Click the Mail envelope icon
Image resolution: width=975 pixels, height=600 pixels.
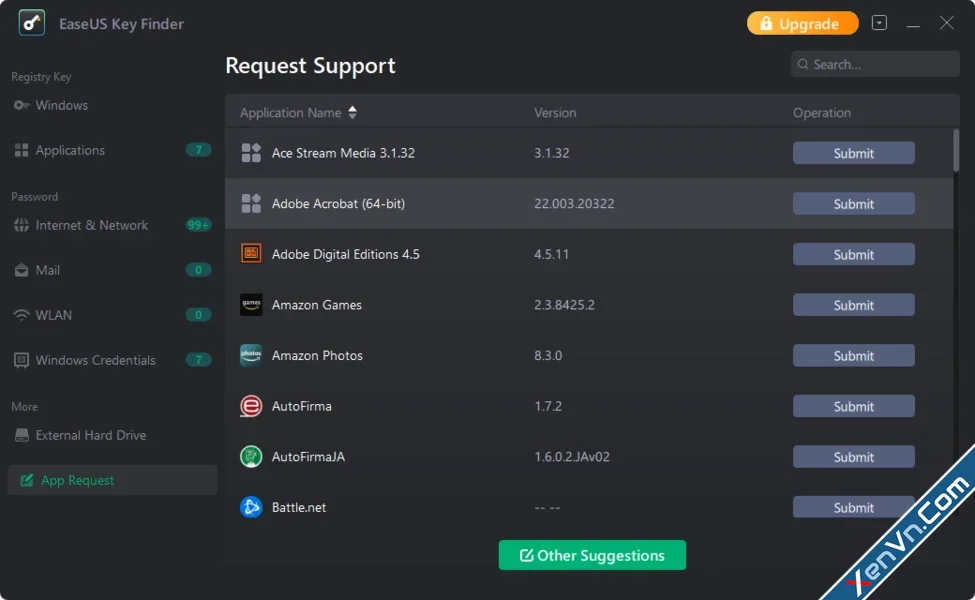(x=22, y=270)
